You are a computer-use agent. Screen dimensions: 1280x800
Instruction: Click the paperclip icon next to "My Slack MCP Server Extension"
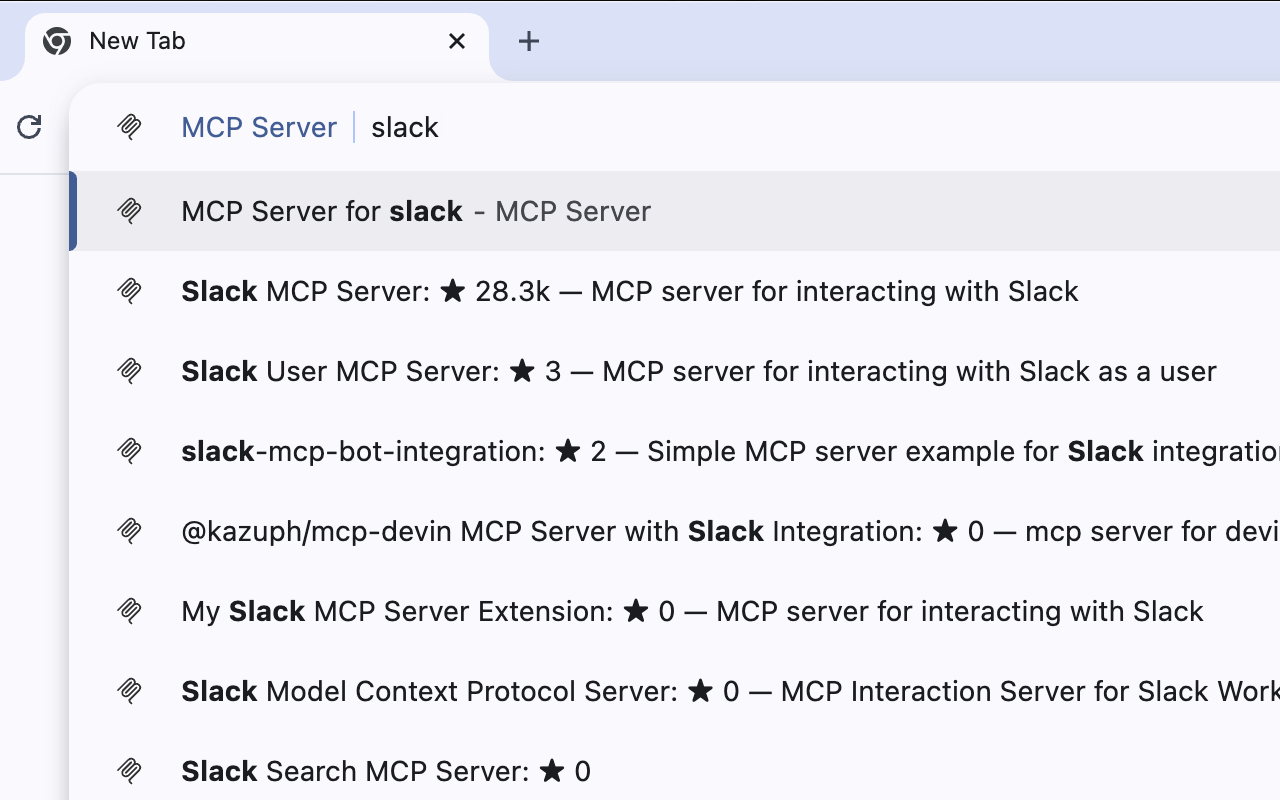tap(130, 611)
